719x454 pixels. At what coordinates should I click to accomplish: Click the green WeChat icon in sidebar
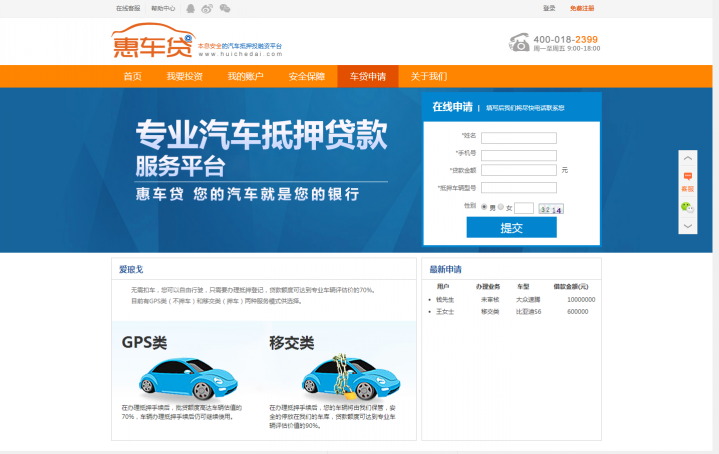[x=687, y=207]
